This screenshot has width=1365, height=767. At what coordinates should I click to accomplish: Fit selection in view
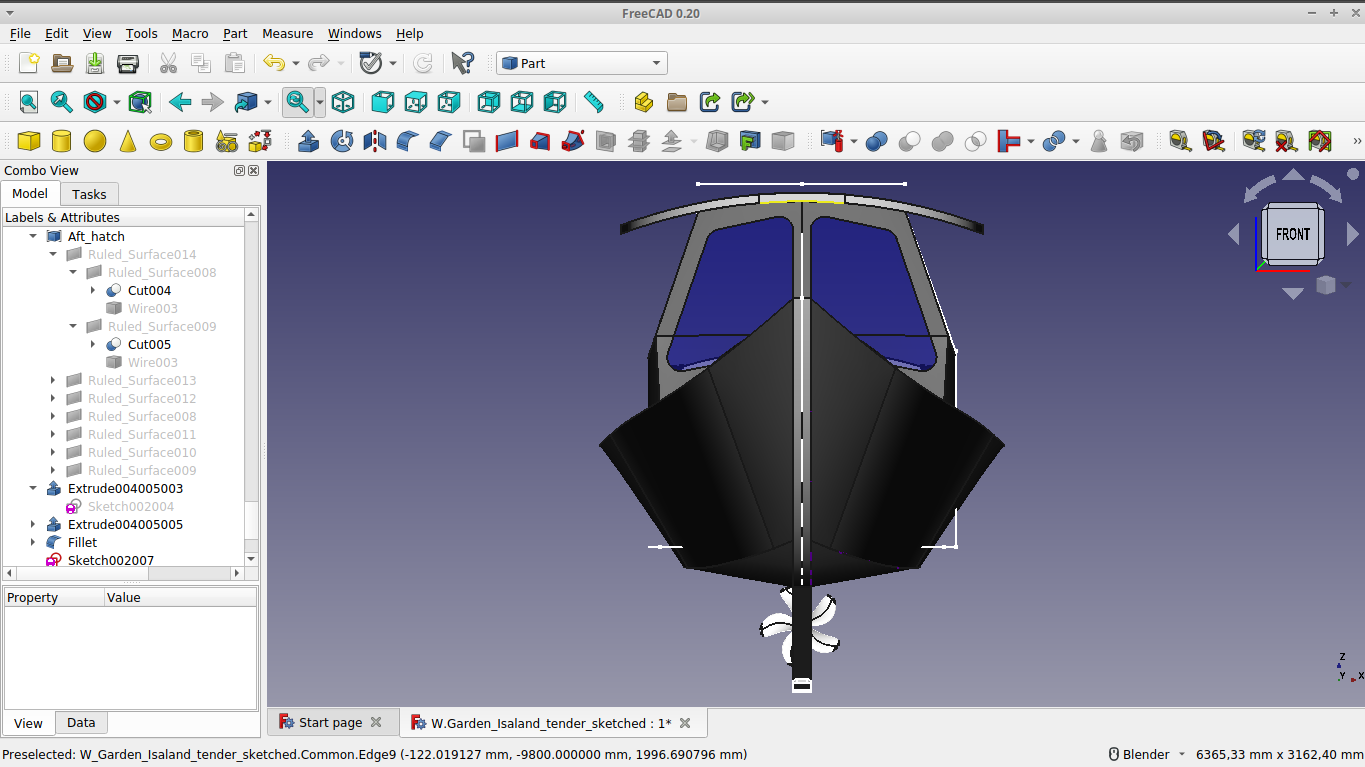[62, 102]
